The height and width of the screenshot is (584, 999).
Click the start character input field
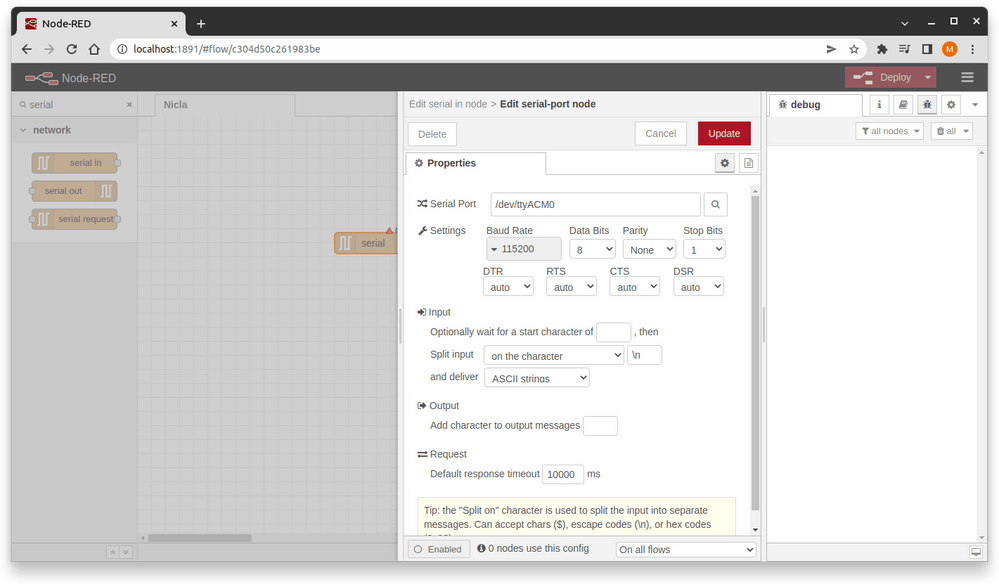pos(614,332)
